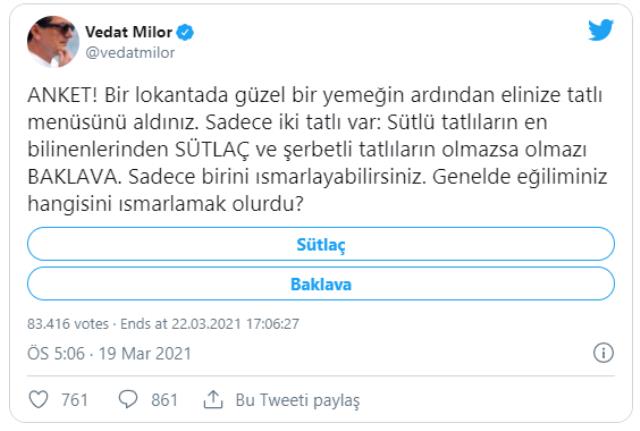Click the "Bu Tweeti paylaş" link
The image size is (640, 431).
[297, 400]
